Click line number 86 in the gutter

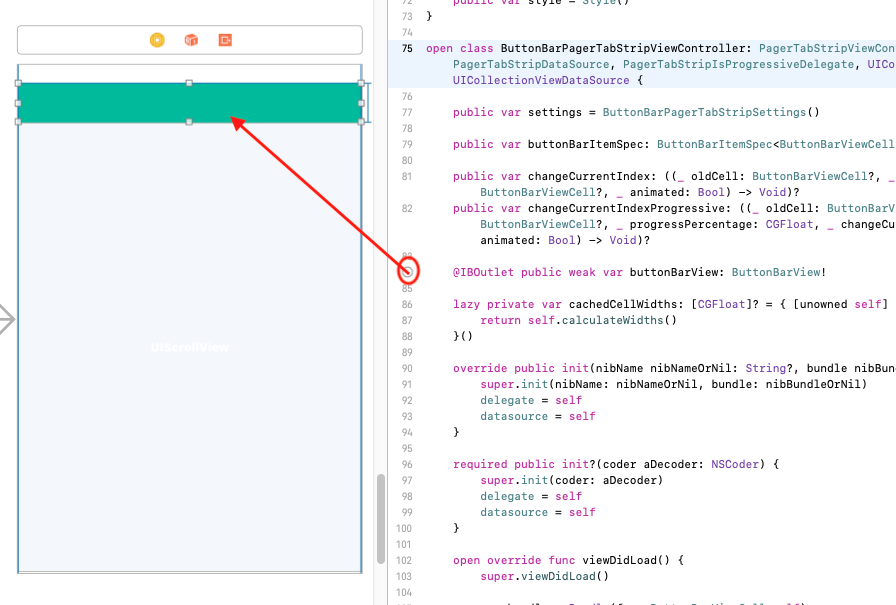coord(407,304)
